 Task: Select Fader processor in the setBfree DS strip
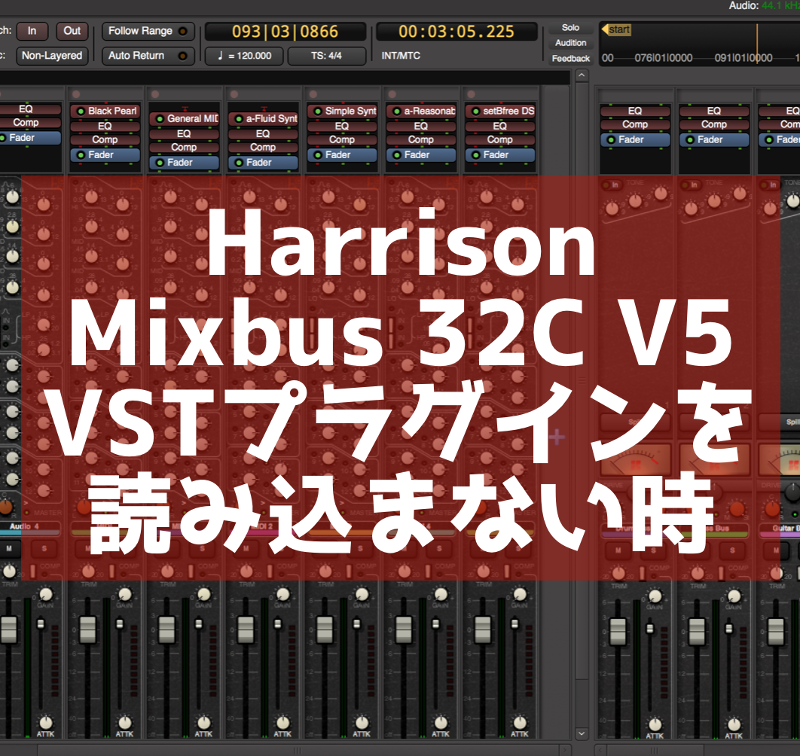[x=500, y=155]
